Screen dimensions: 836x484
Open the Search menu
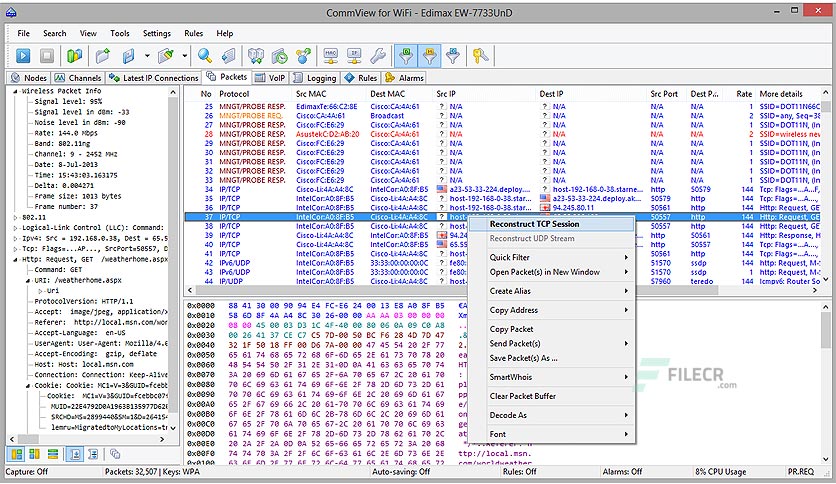pyautogui.click(x=55, y=33)
